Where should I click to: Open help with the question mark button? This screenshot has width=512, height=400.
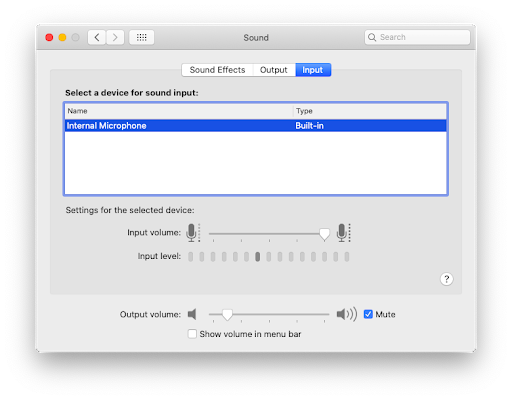(x=447, y=279)
